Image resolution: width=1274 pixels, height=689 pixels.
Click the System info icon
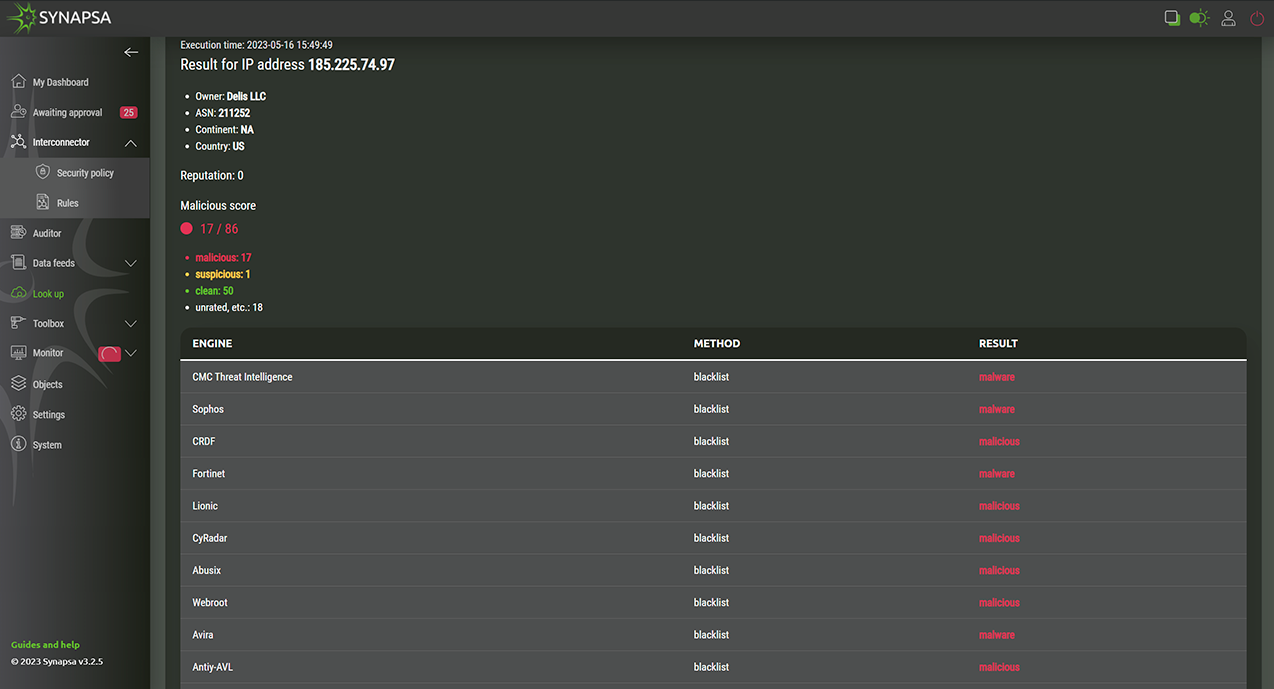pos(18,444)
